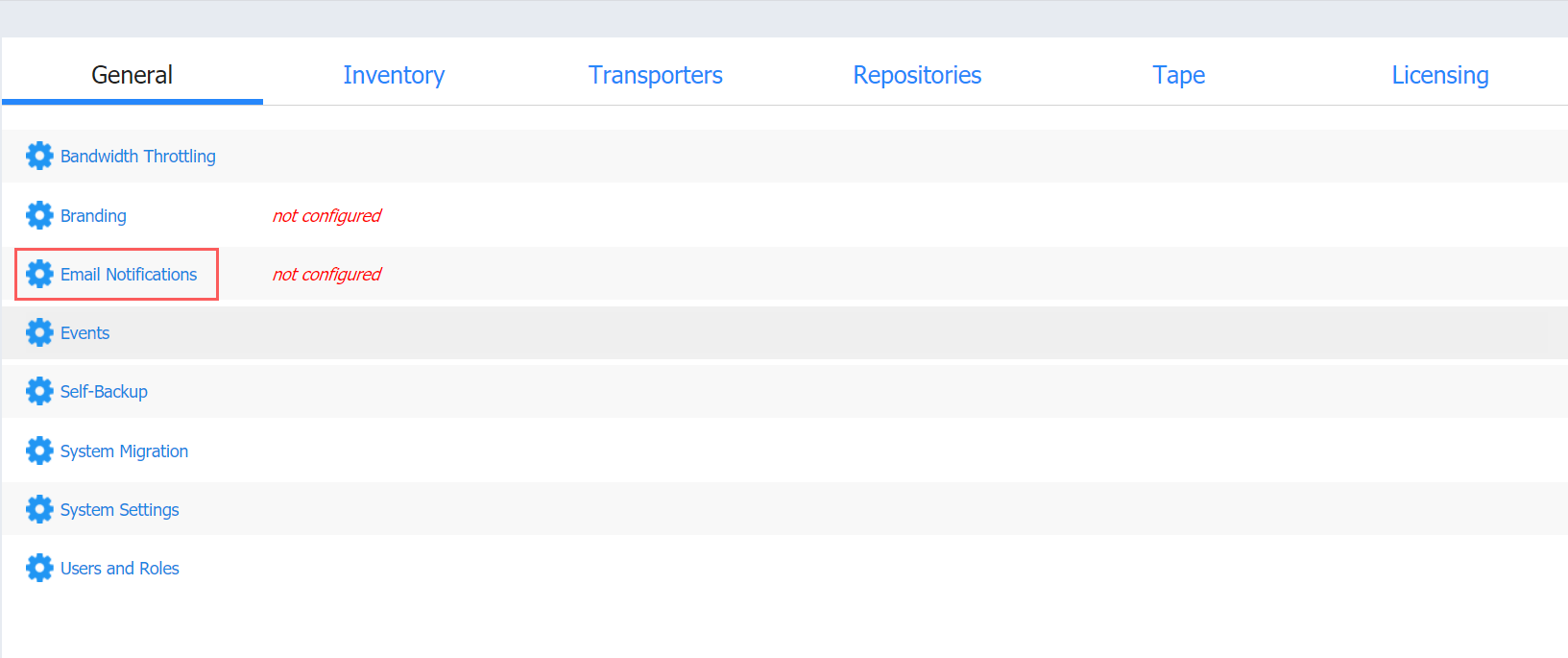Viewport: 1568px width, 658px height.
Task: Open the Transporters tab
Action: coord(656,75)
